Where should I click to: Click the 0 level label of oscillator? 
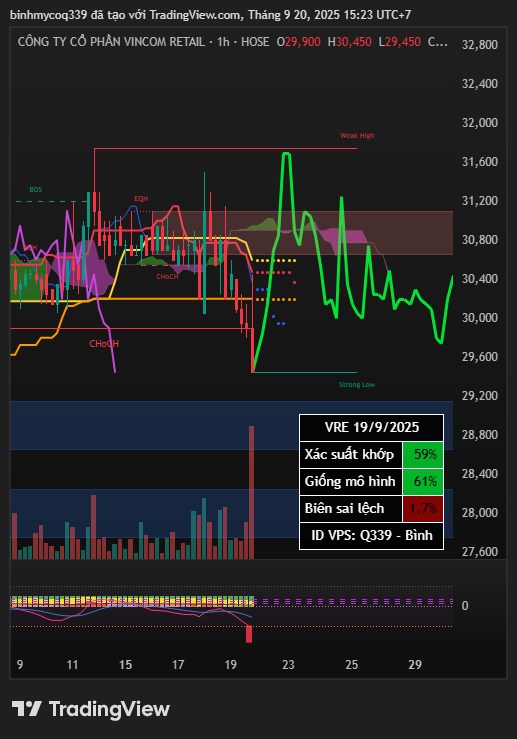(465, 606)
